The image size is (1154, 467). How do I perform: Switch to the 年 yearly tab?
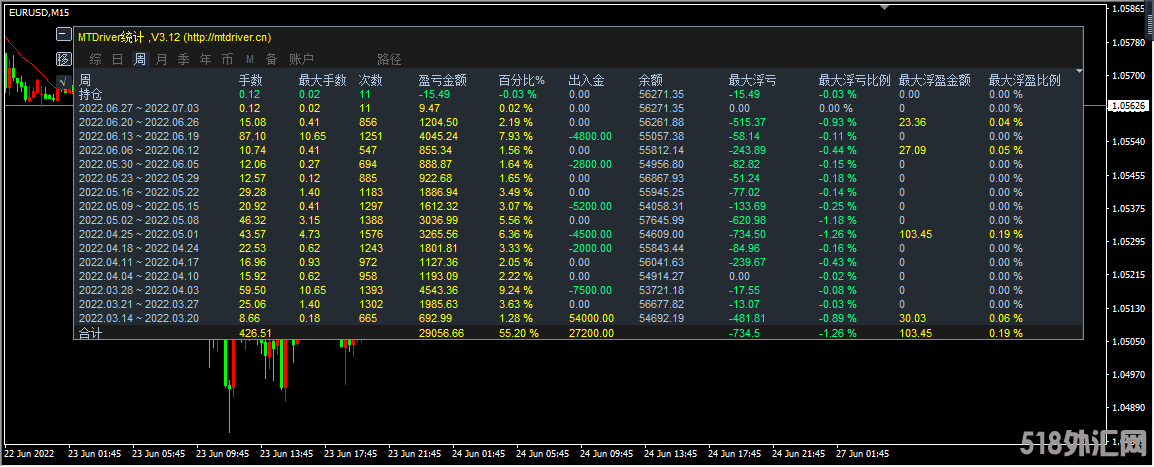[x=205, y=60]
